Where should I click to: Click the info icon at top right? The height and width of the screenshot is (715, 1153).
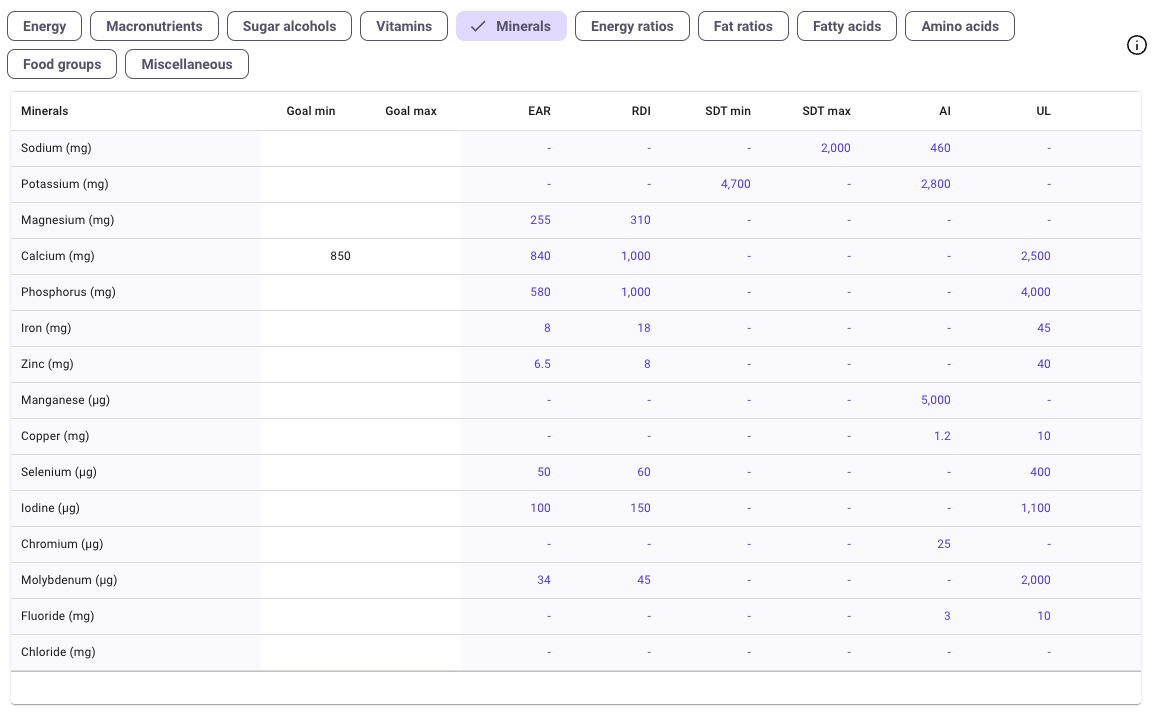(1137, 45)
